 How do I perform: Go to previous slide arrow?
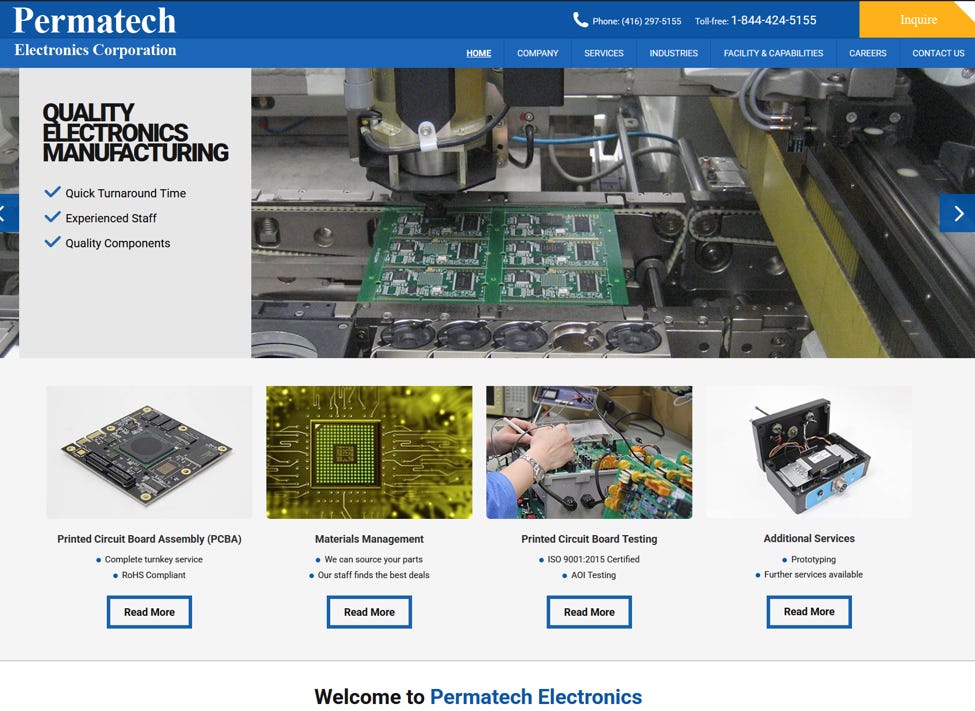(x=7, y=213)
